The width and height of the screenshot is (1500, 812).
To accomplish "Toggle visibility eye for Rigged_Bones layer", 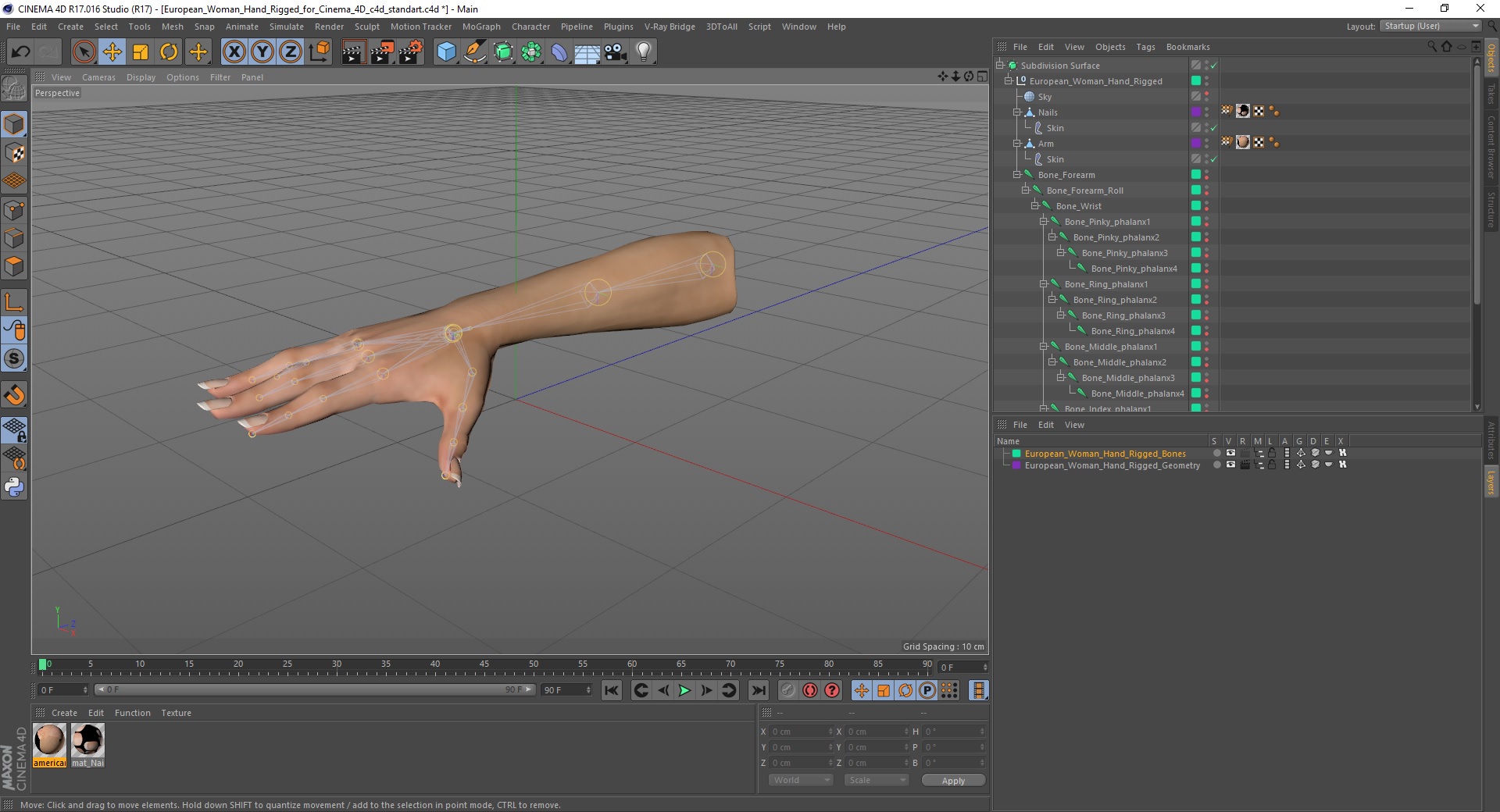I will (1230, 453).
